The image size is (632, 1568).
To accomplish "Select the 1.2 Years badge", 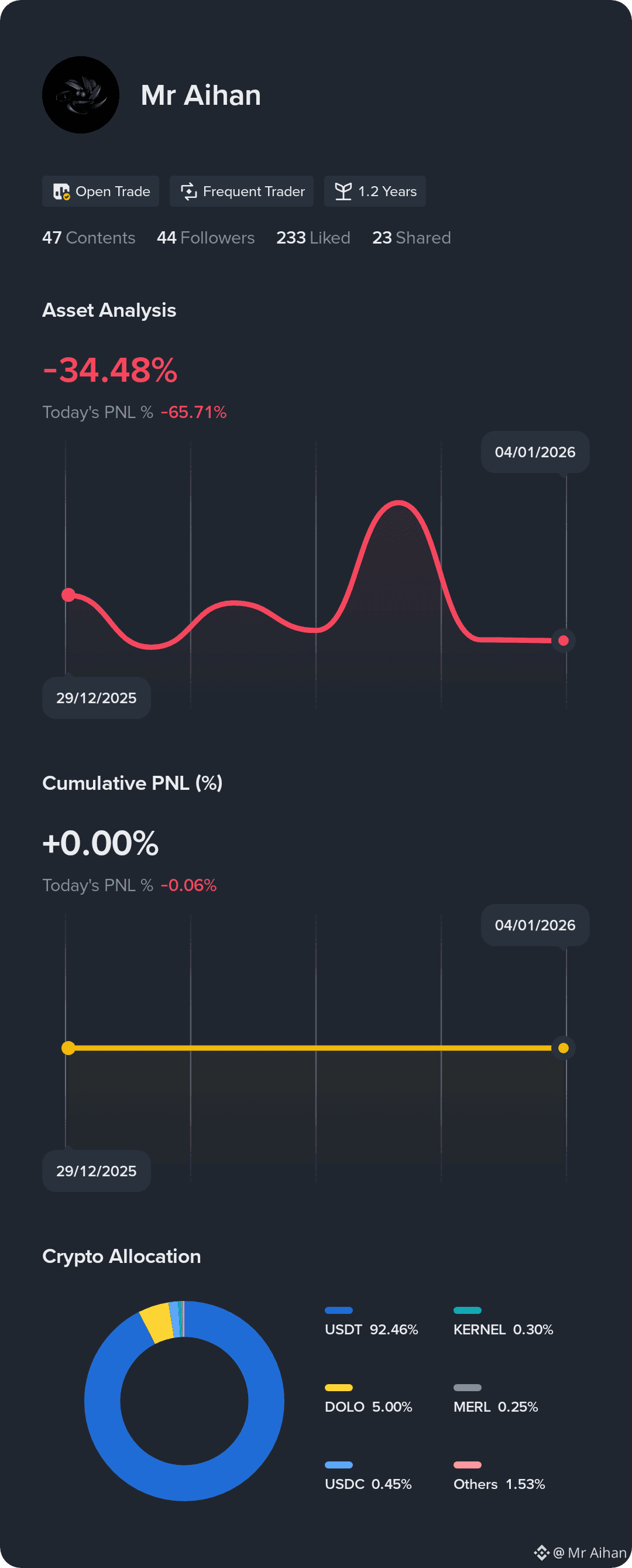I will tap(375, 191).
